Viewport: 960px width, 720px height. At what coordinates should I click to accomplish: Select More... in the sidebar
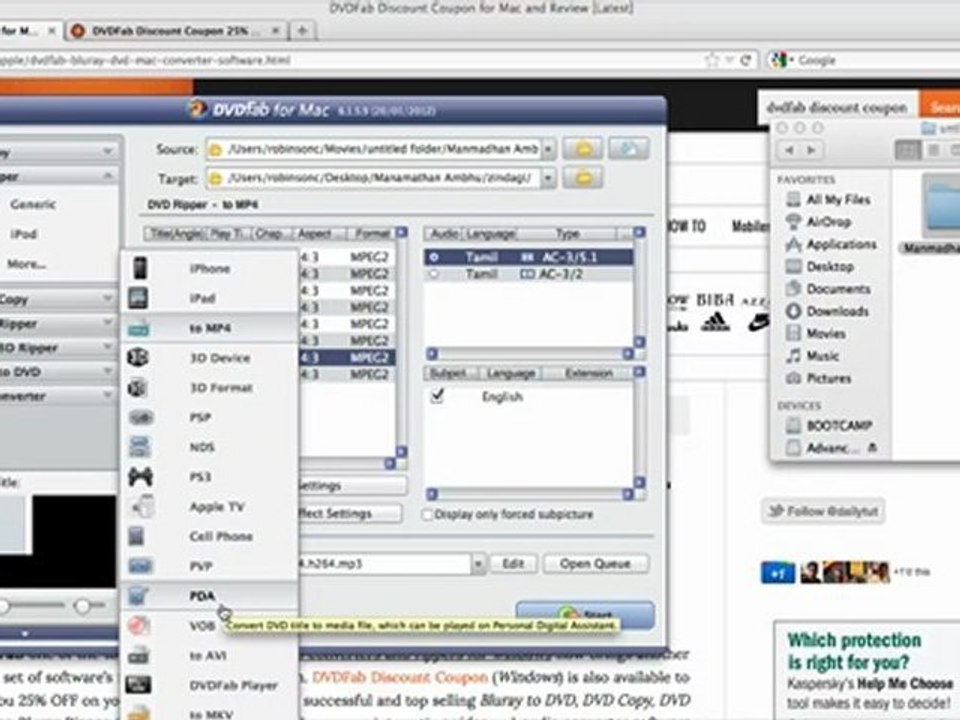pyautogui.click(x=26, y=264)
